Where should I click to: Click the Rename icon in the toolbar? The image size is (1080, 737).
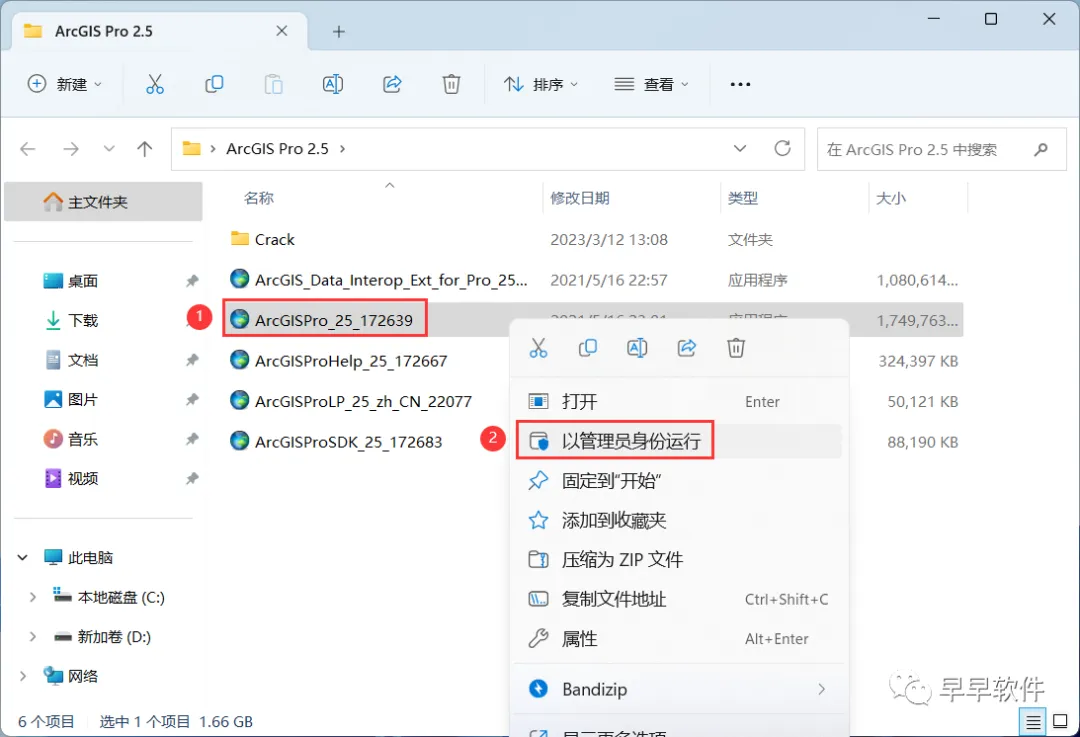(333, 84)
